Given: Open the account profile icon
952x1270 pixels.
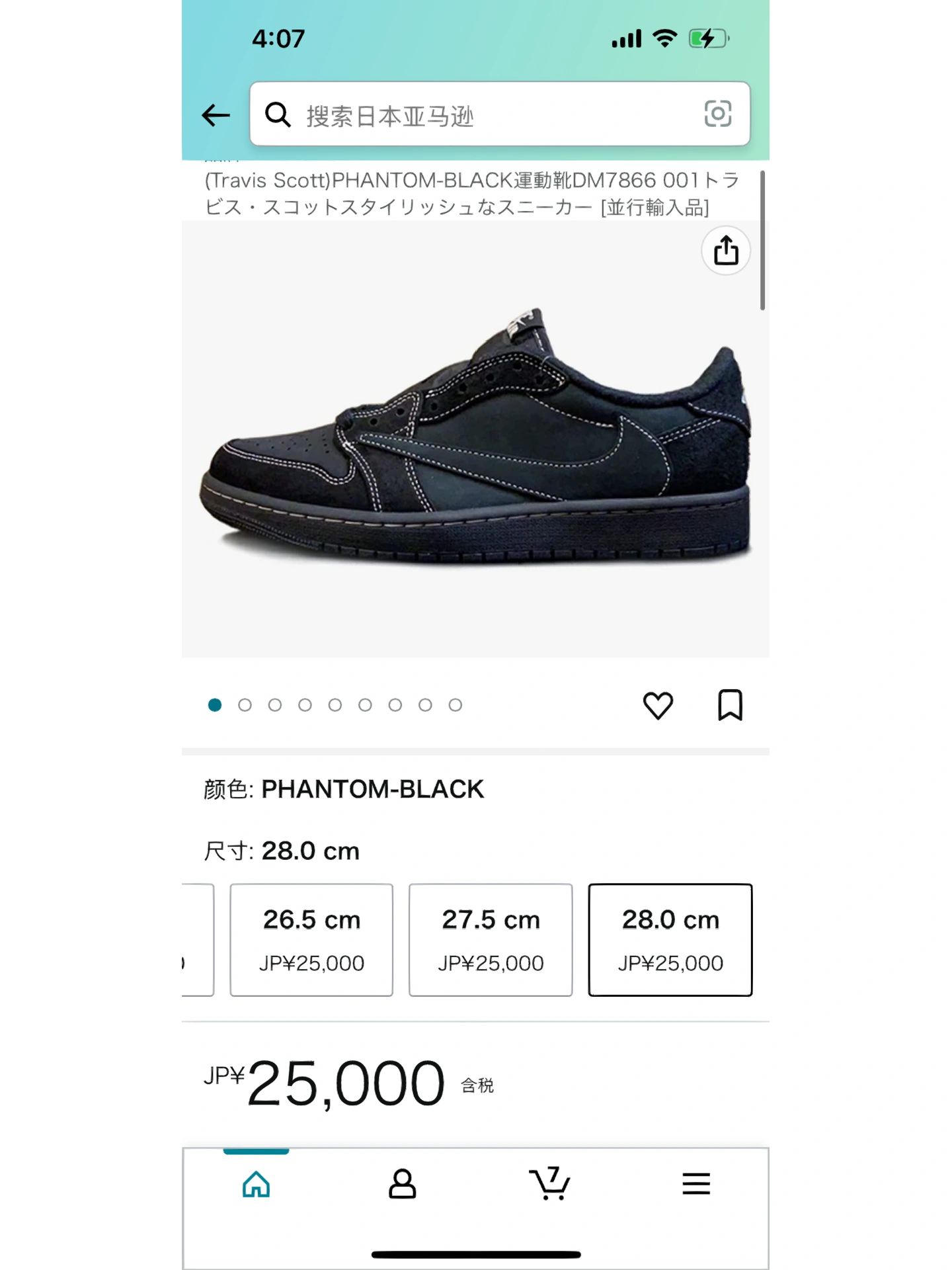Looking at the screenshot, I should 402,1183.
